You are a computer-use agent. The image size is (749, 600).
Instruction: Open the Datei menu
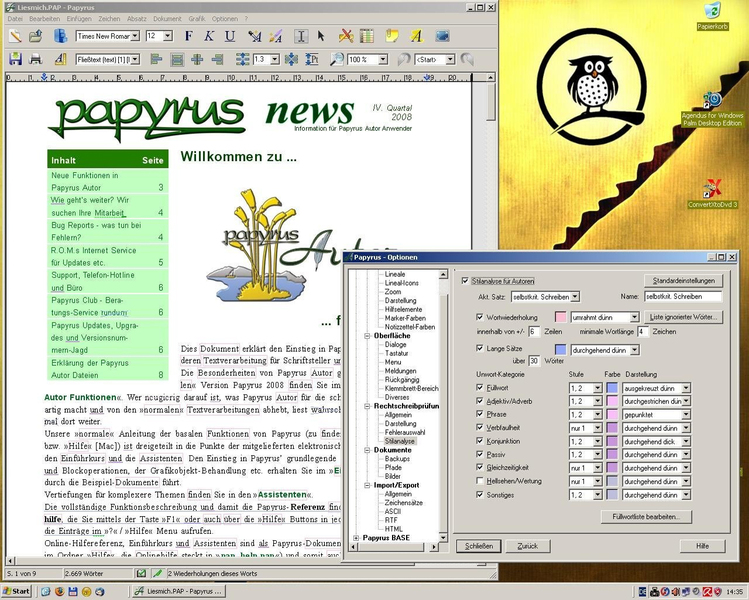(x=15, y=19)
